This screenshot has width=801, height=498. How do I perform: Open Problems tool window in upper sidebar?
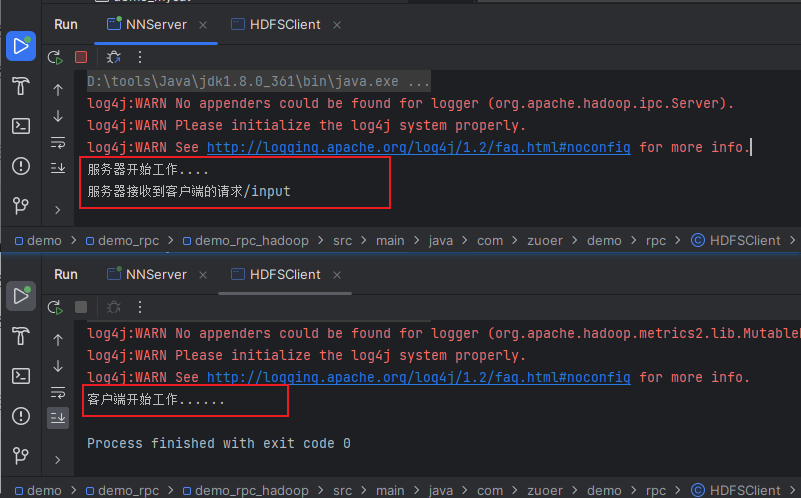tap(20, 166)
